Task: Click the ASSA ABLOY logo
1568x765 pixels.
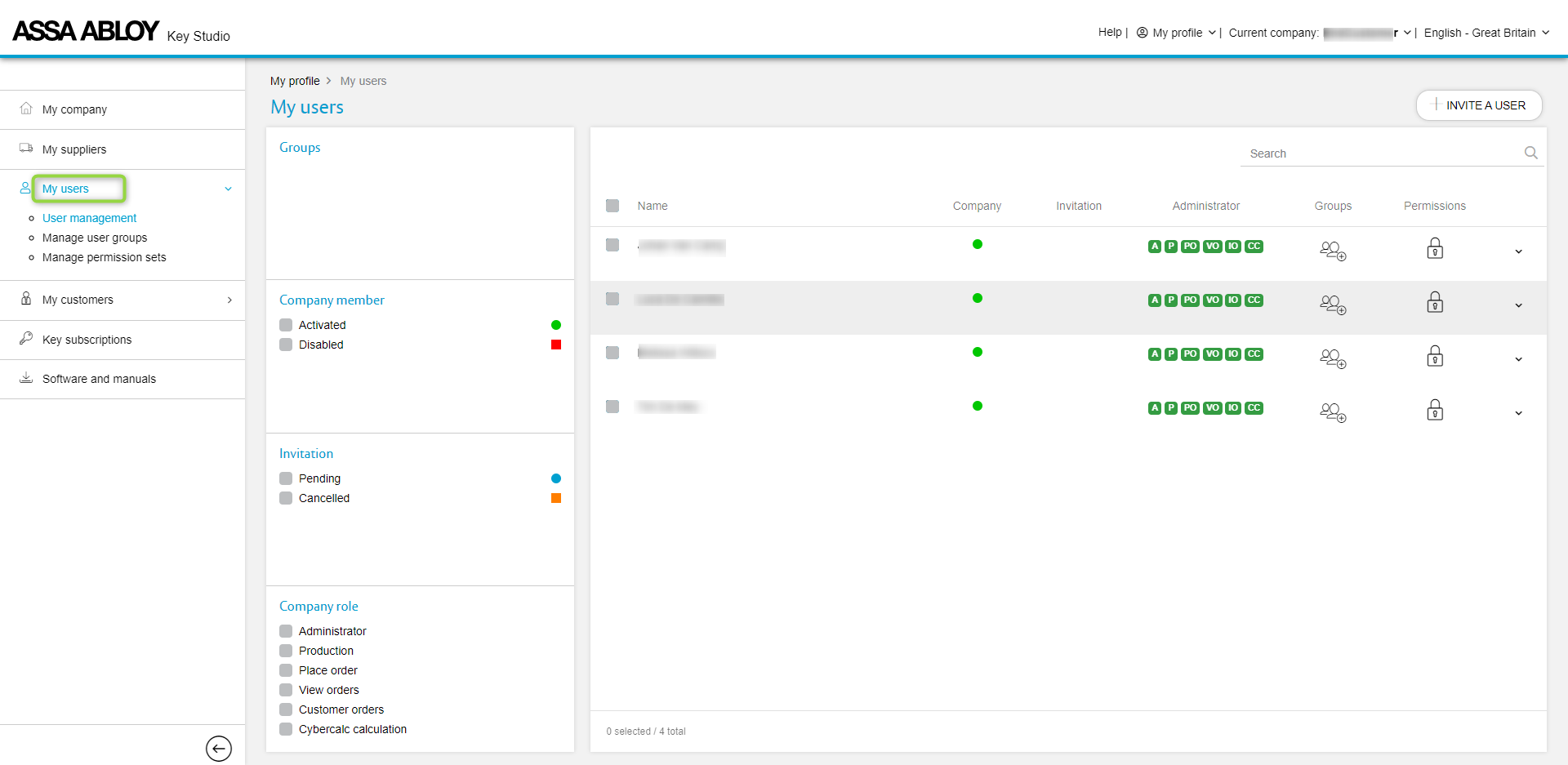Action: [86, 31]
